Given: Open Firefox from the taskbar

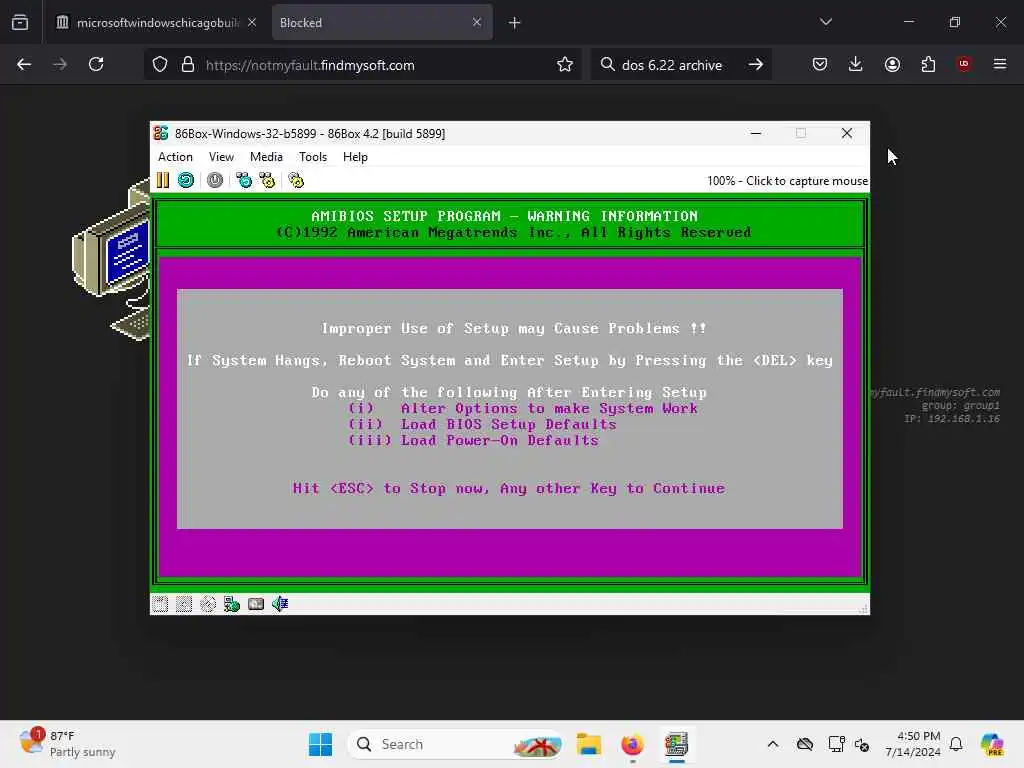Looking at the screenshot, I should pos(632,744).
